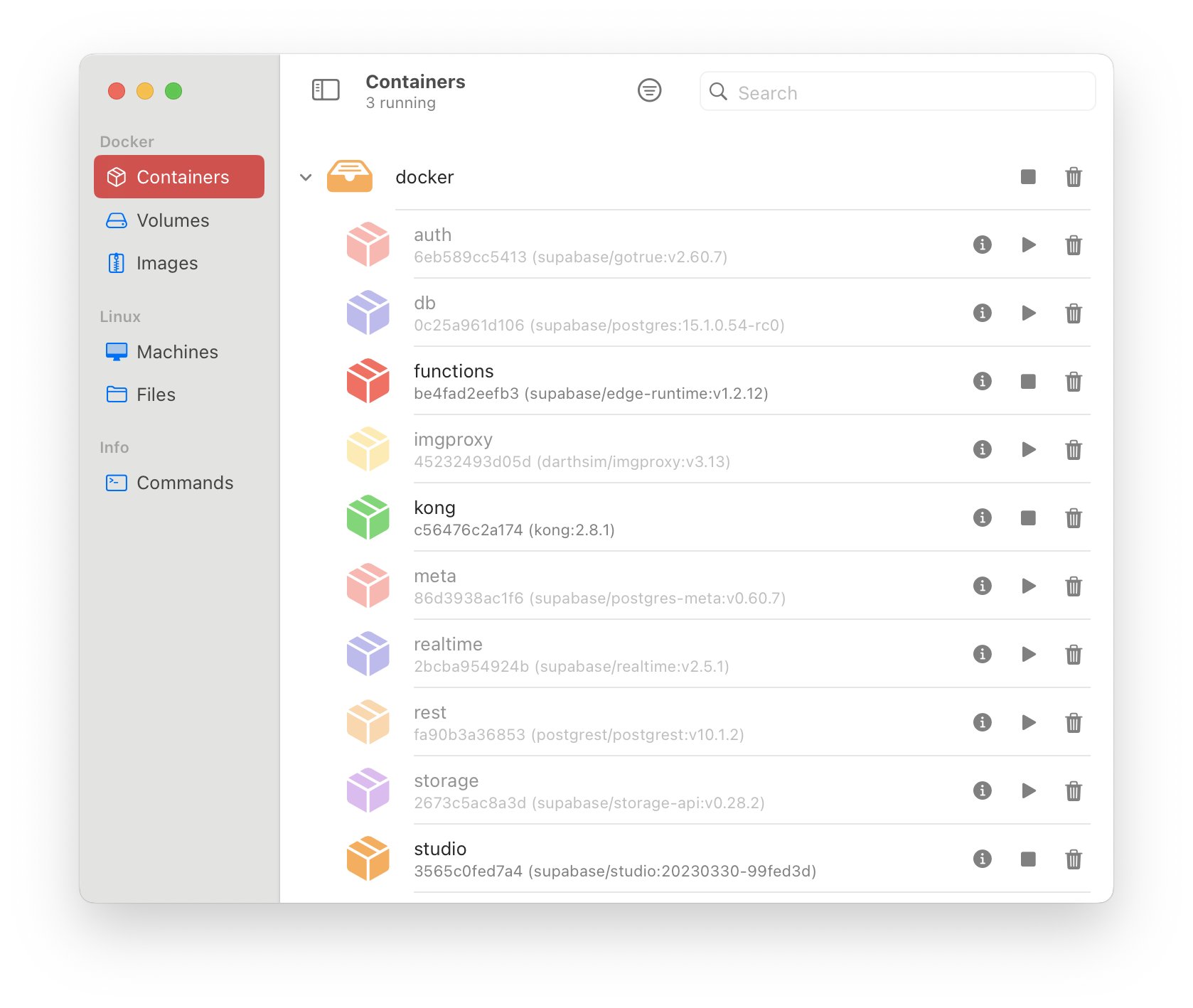Delete the storage container
The height and width of the screenshot is (1008, 1193).
(1074, 791)
